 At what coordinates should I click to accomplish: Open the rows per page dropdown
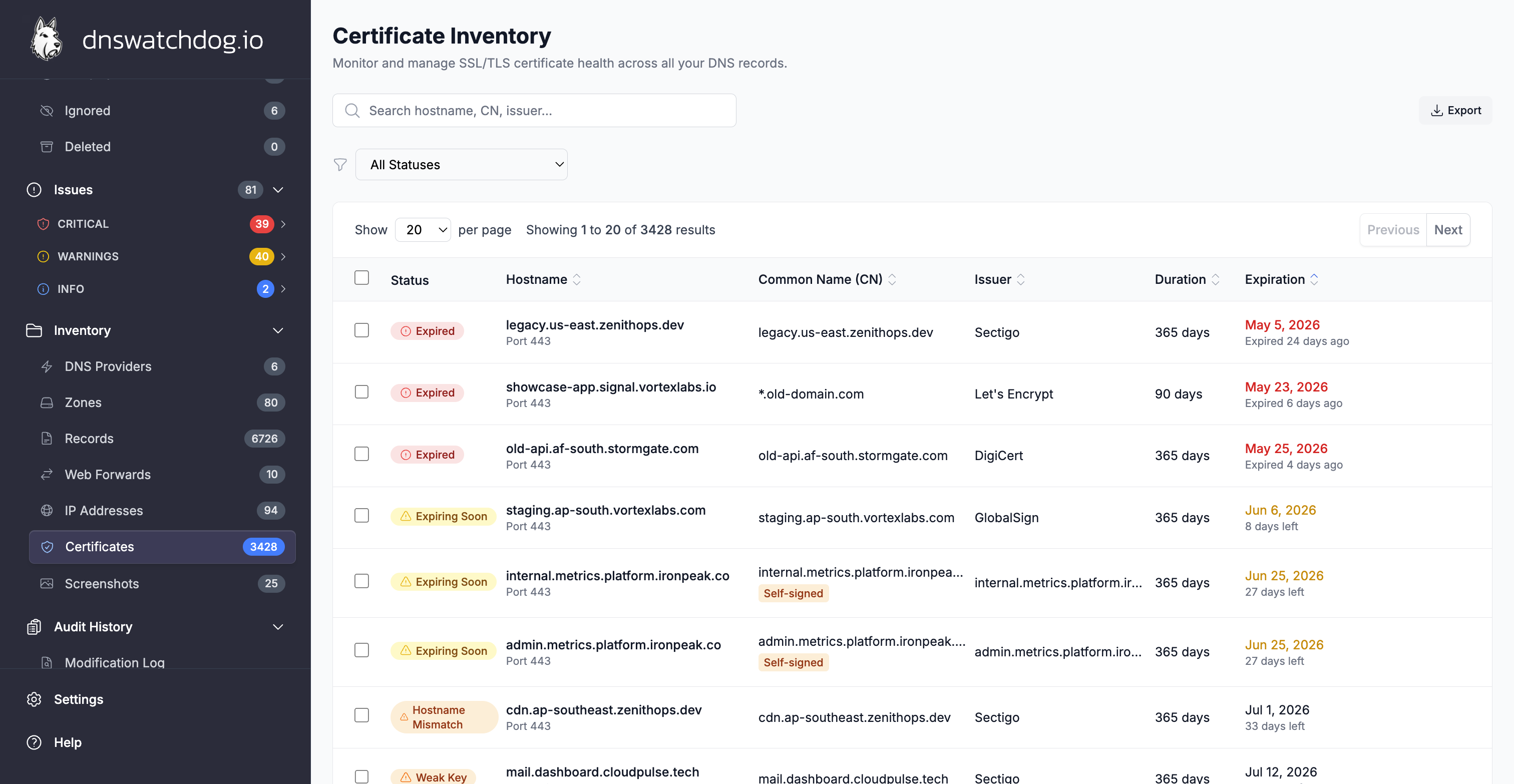[x=423, y=230]
